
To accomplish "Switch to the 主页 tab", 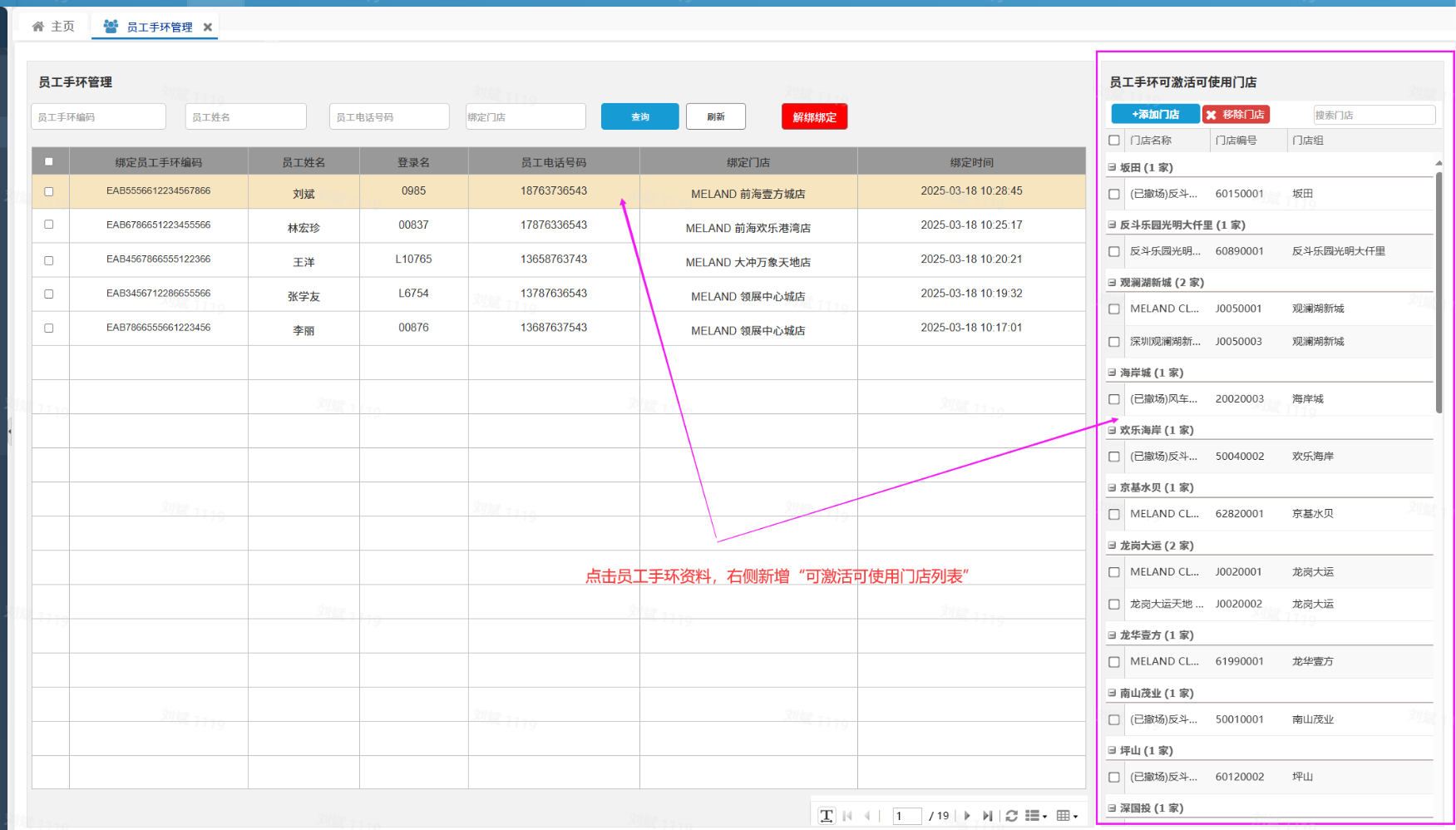I will point(53,27).
